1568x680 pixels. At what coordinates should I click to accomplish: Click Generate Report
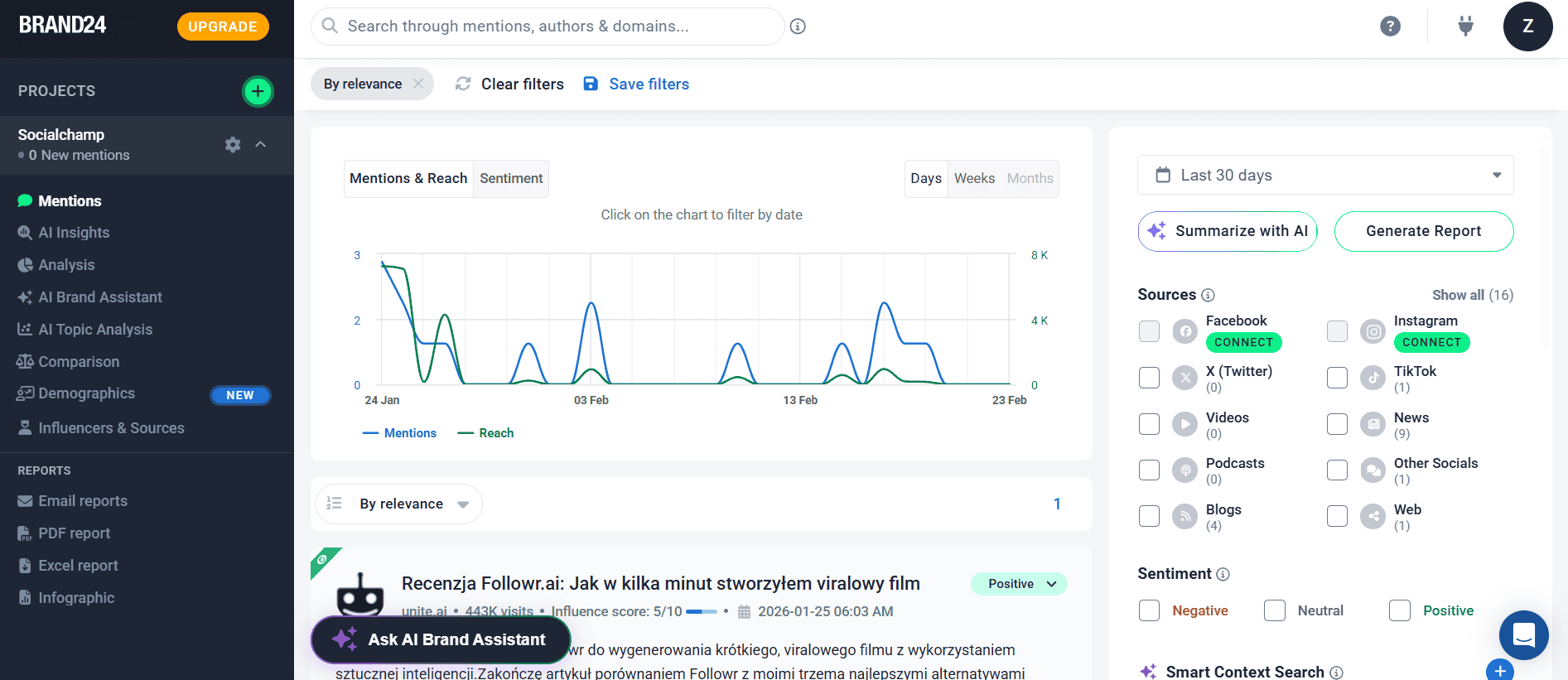tap(1424, 231)
